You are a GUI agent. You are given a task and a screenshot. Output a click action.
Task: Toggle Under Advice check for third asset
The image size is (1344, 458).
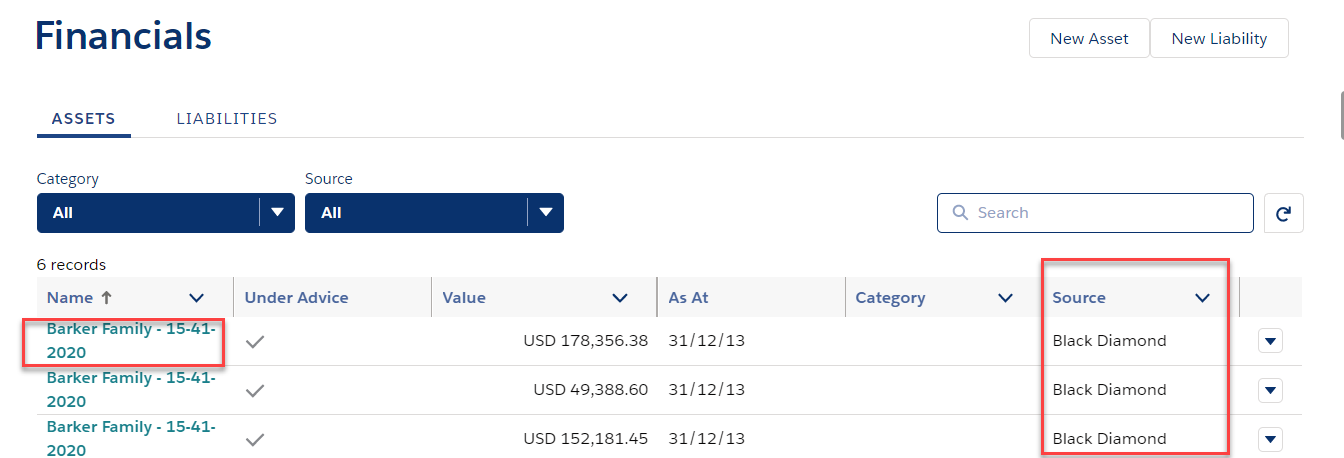pos(256,438)
